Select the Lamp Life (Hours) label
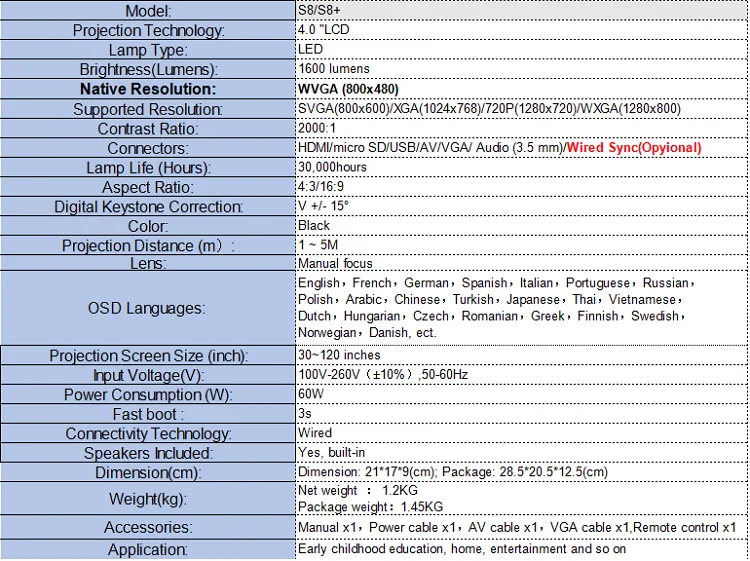Image resolution: width=750 pixels, height=561 pixels. 148,168
